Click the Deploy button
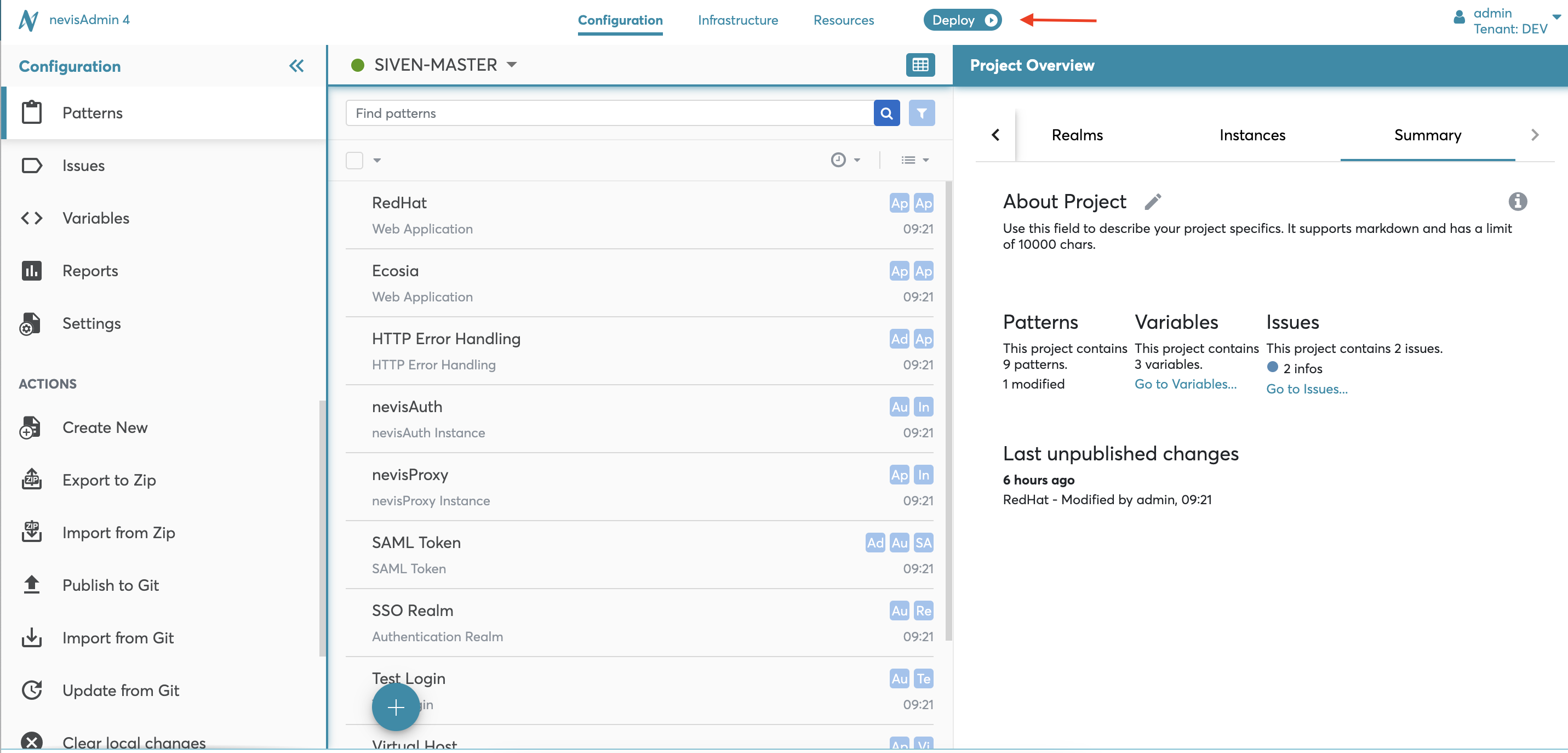The height and width of the screenshot is (753, 1568). 962,20
